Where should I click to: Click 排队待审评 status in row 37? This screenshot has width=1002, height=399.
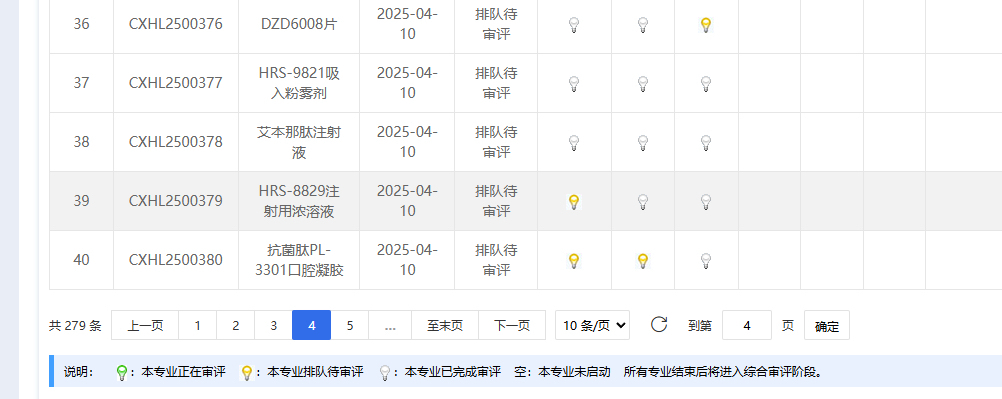[496, 83]
